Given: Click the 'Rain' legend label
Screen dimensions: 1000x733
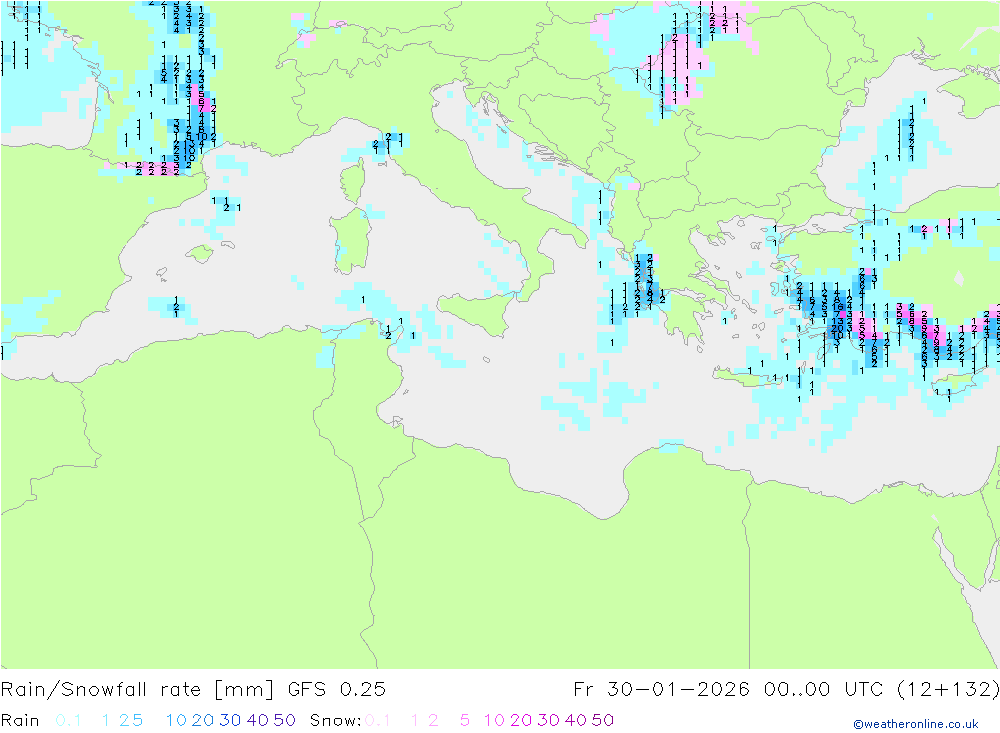Looking at the screenshot, I should coord(20,720).
